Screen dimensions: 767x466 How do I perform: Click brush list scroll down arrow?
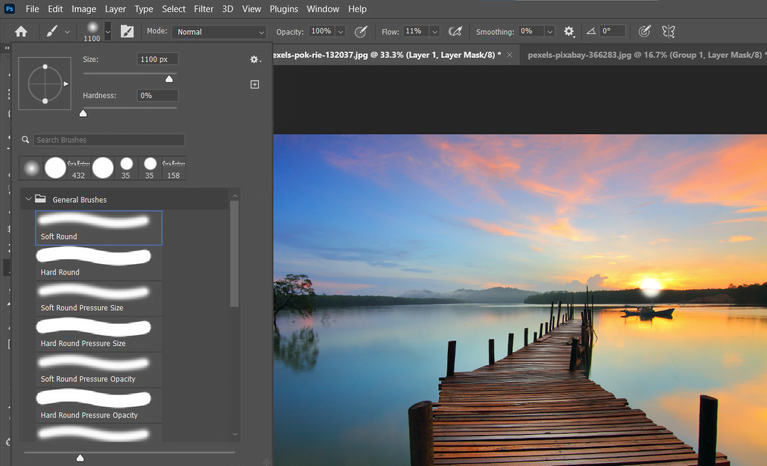[x=235, y=434]
